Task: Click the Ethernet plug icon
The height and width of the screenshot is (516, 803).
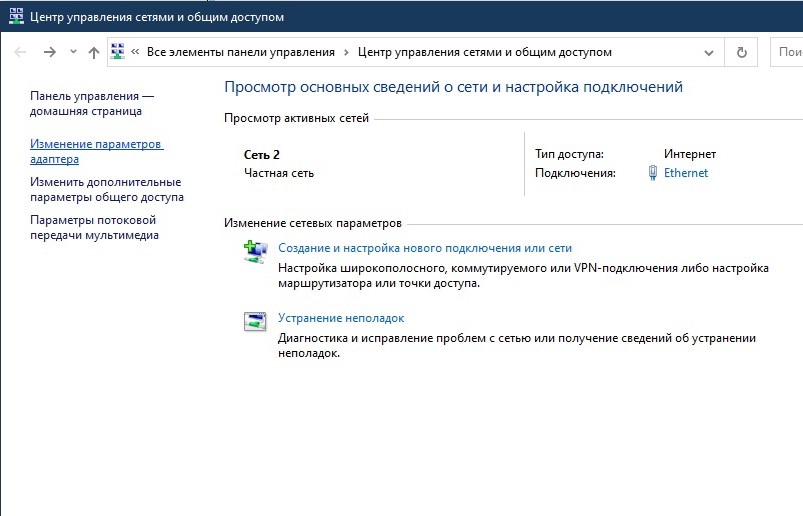Action: pyautogui.click(x=652, y=173)
